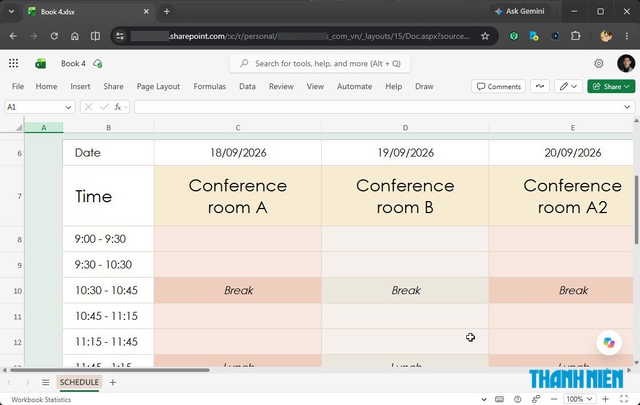Open the Copilot floating button
This screenshot has height=405, width=640.
click(x=609, y=342)
